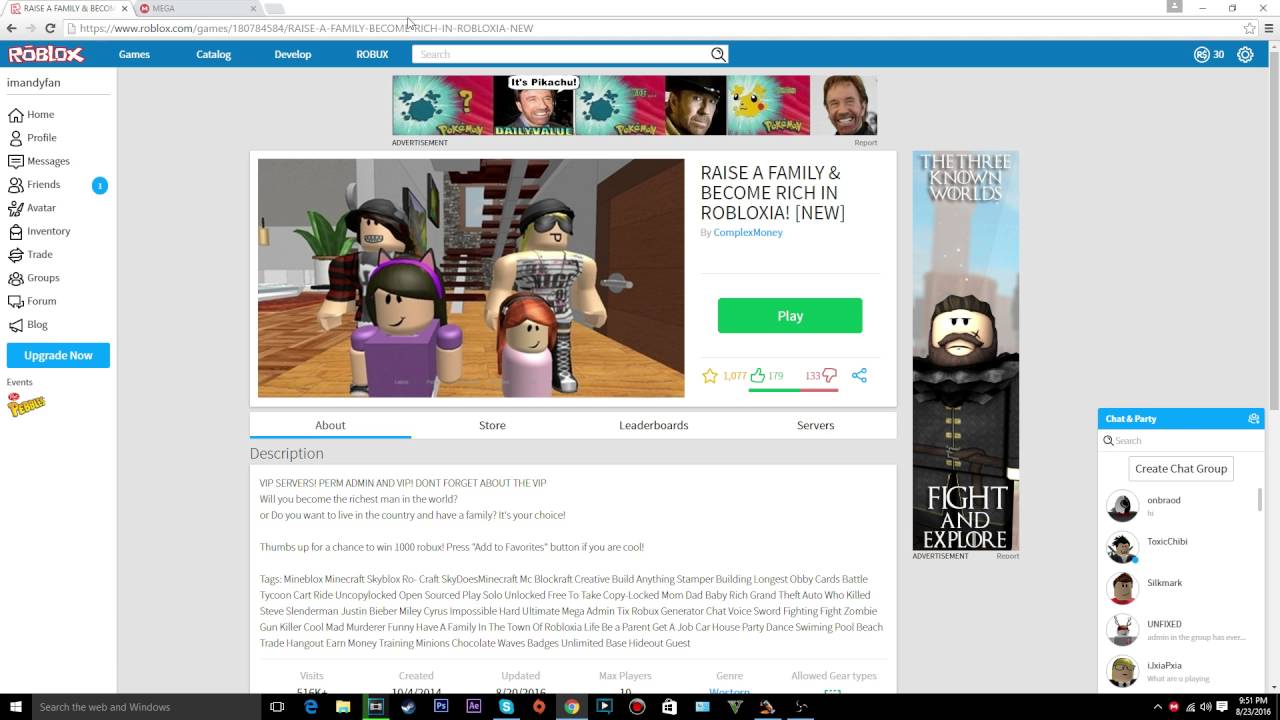Screen dimensions: 1280x720
Task: Click the imandyfan username
Action: tap(32, 82)
